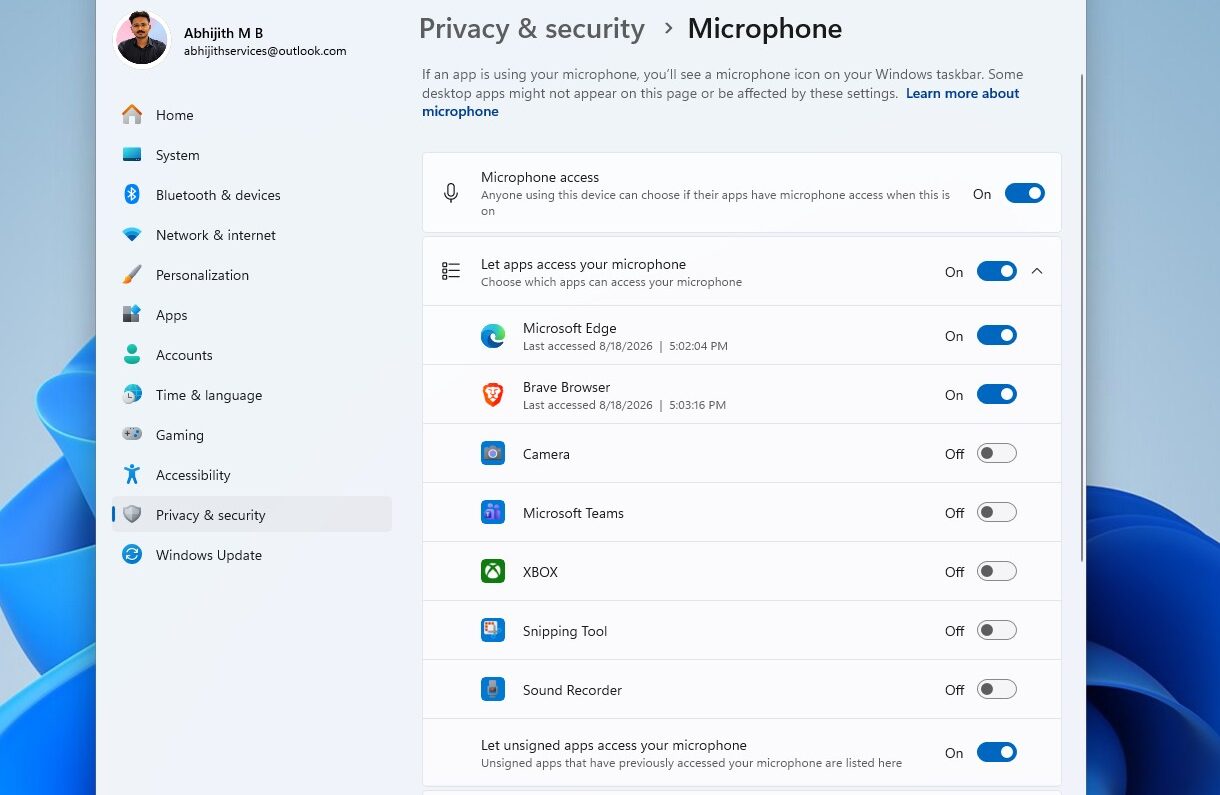
Task: Click the Brave Browser lion icon
Action: (493, 395)
